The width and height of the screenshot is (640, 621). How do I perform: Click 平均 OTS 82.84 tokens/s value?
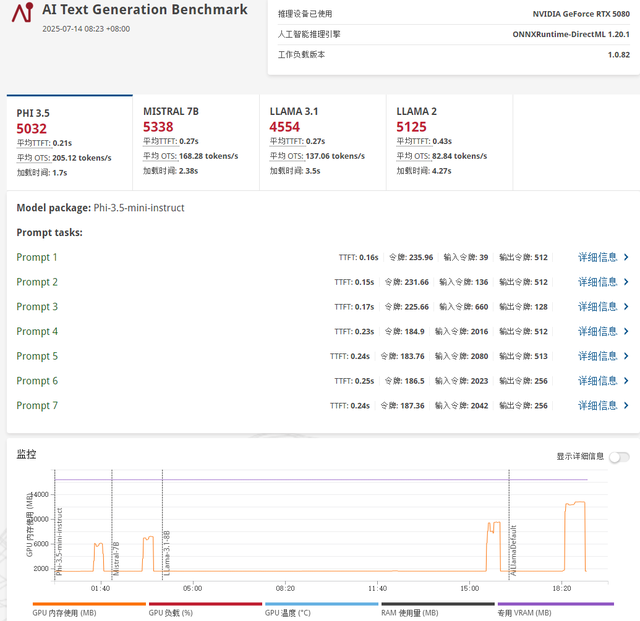(460, 156)
